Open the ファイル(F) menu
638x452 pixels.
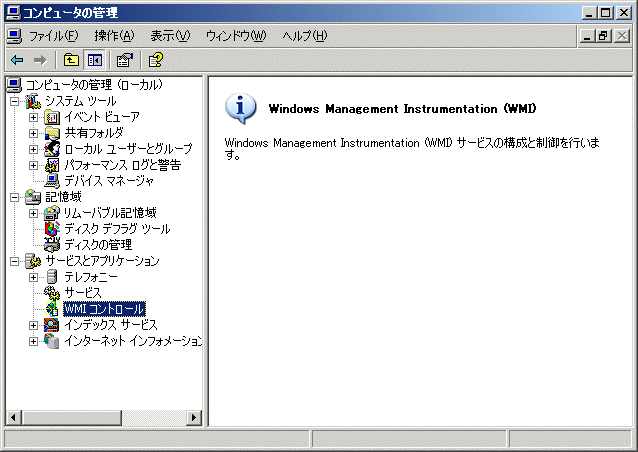pyautogui.click(x=53, y=36)
